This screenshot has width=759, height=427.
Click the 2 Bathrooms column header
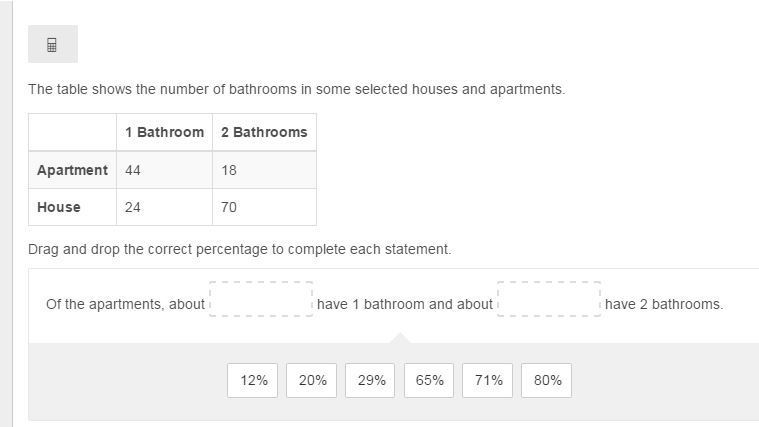264,132
